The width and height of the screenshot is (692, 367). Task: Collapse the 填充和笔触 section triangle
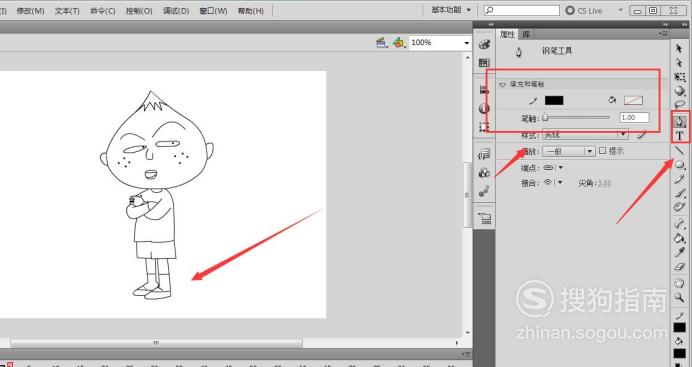[x=503, y=84]
